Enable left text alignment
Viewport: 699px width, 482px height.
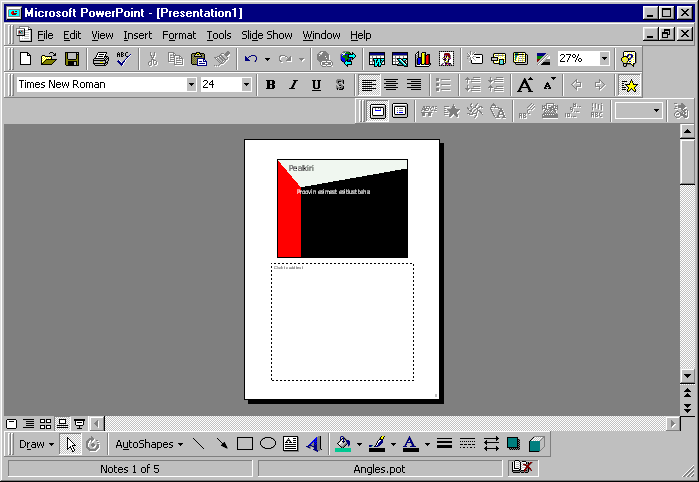(x=368, y=85)
